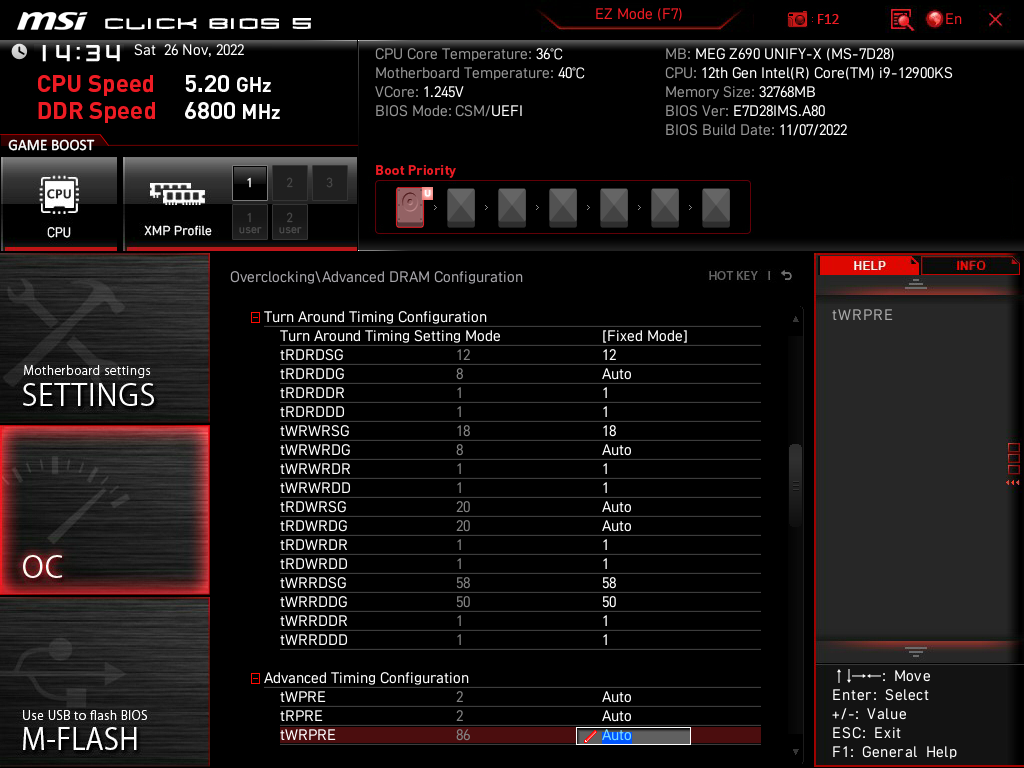Switch to the INFO tab

click(970, 266)
